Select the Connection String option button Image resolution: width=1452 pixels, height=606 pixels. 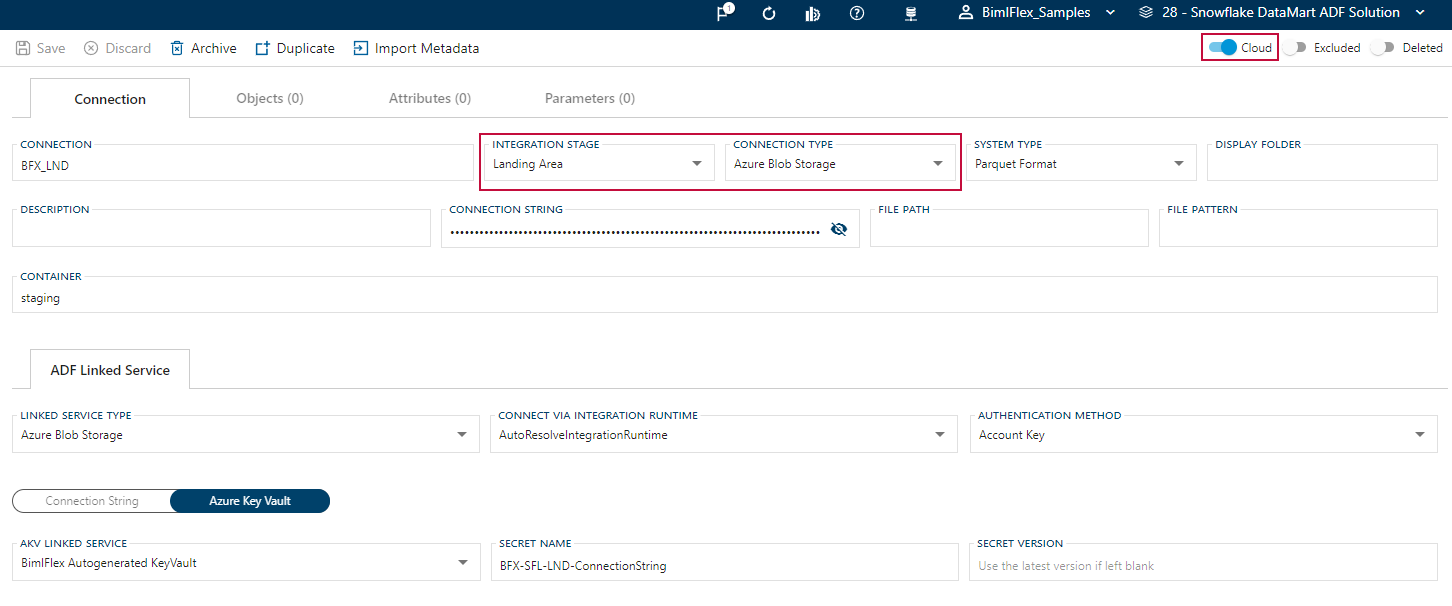(x=92, y=501)
